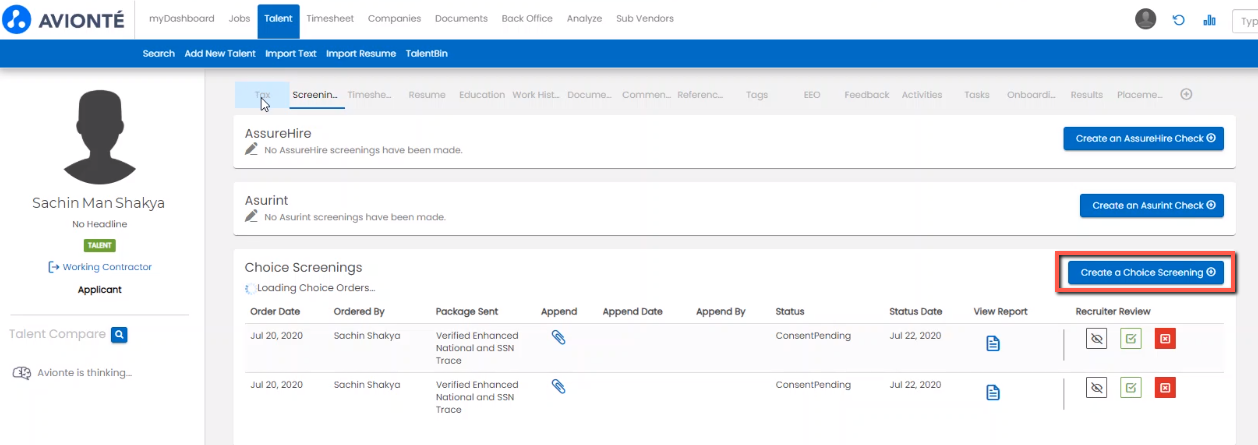Click the refresh history icon in header

(1179, 19)
